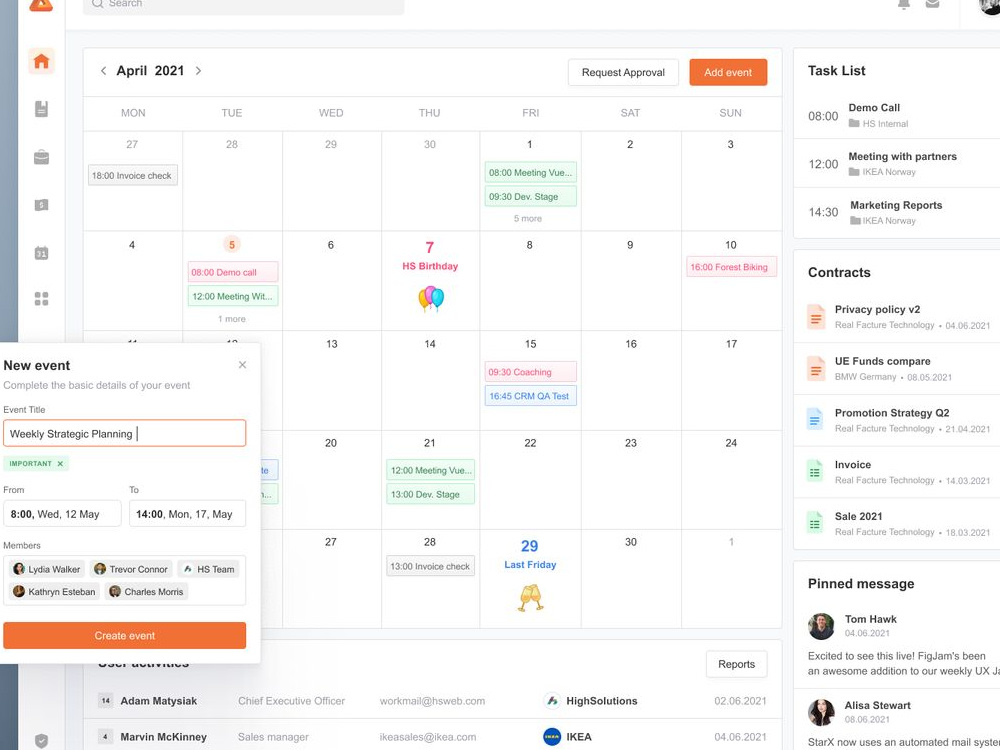The image size is (1000, 750).
Task: Go to previous month arrow
Action: [x=103, y=71]
